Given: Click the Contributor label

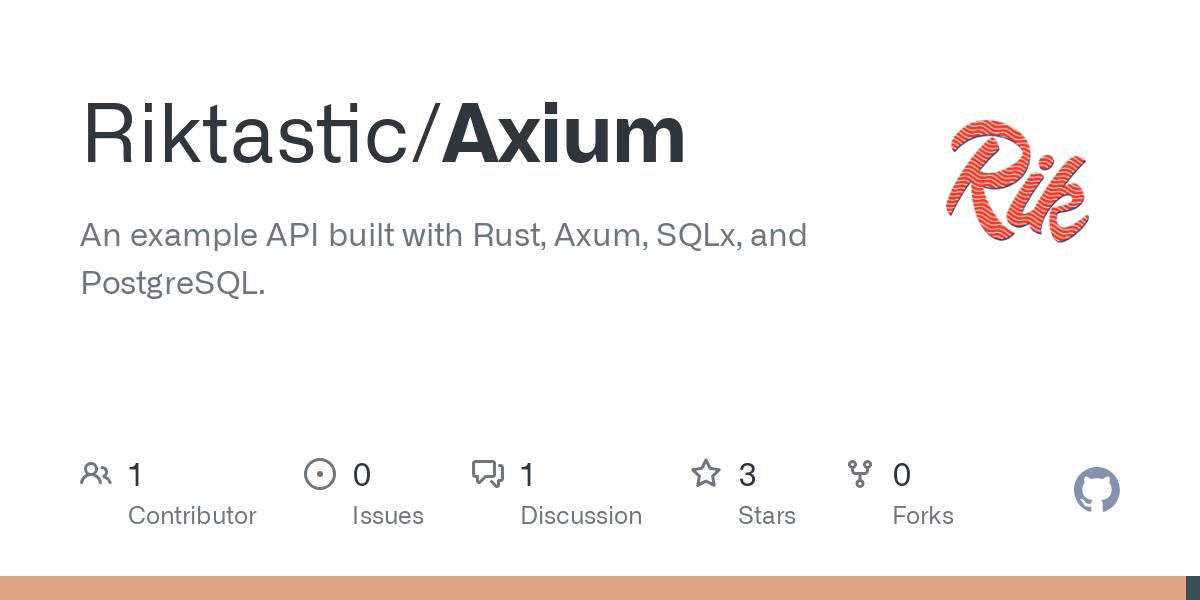Looking at the screenshot, I should pos(192,516).
